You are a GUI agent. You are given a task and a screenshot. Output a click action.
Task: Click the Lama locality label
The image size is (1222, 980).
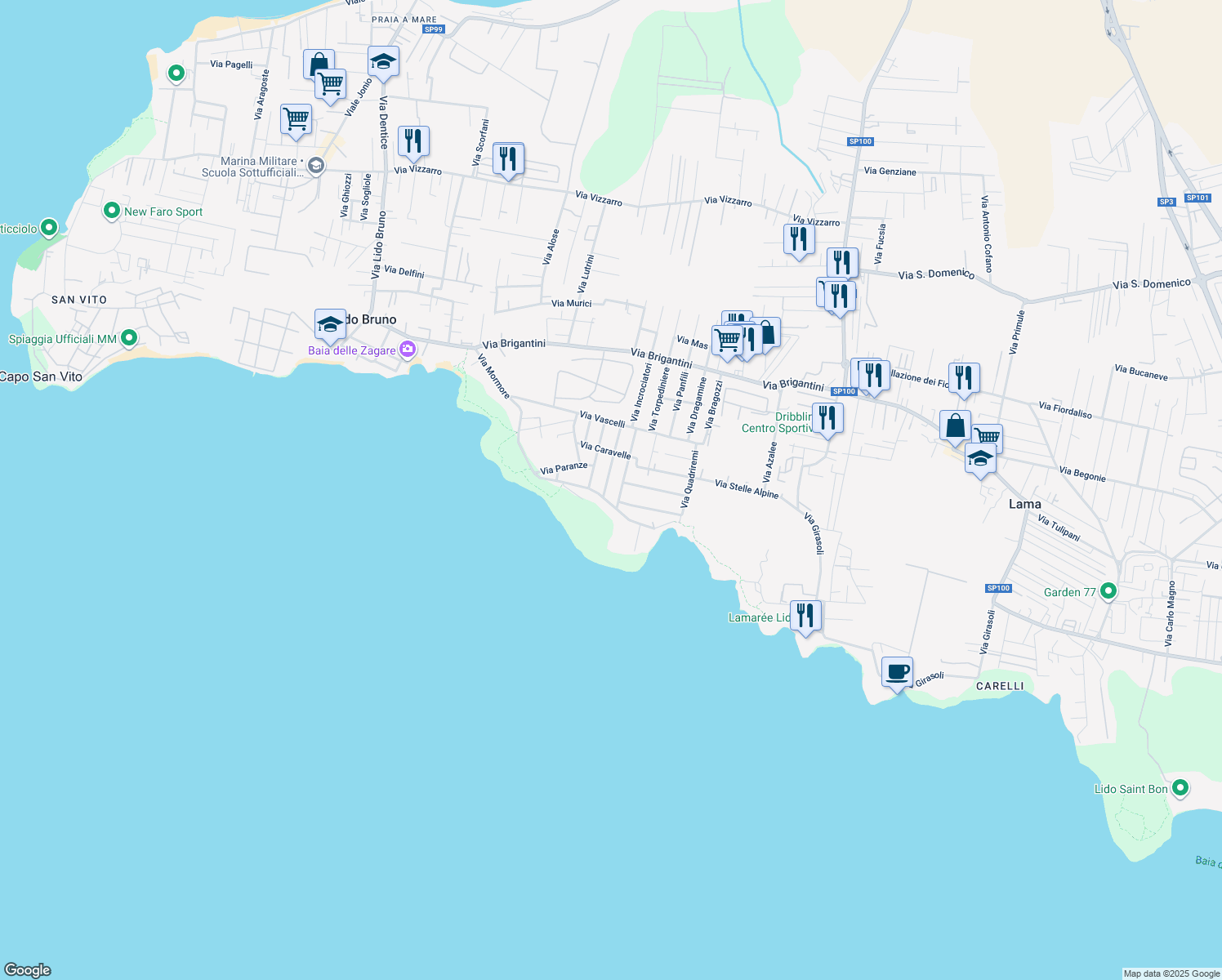[x=1024, y=504]
